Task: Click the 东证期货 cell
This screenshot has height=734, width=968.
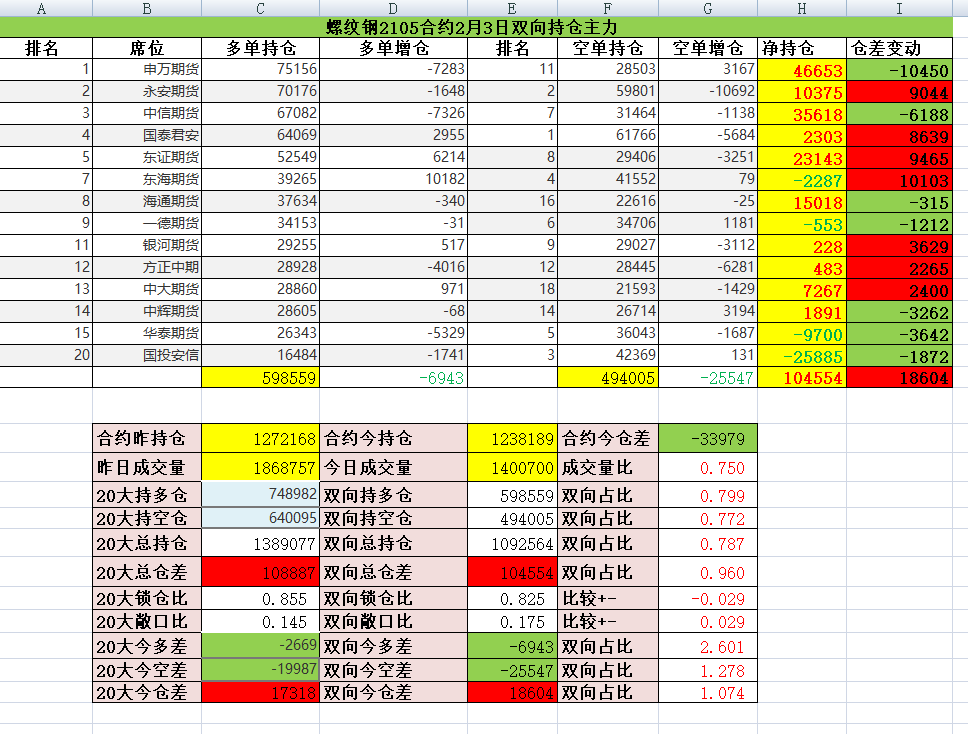Action: [x=147, y=157]
